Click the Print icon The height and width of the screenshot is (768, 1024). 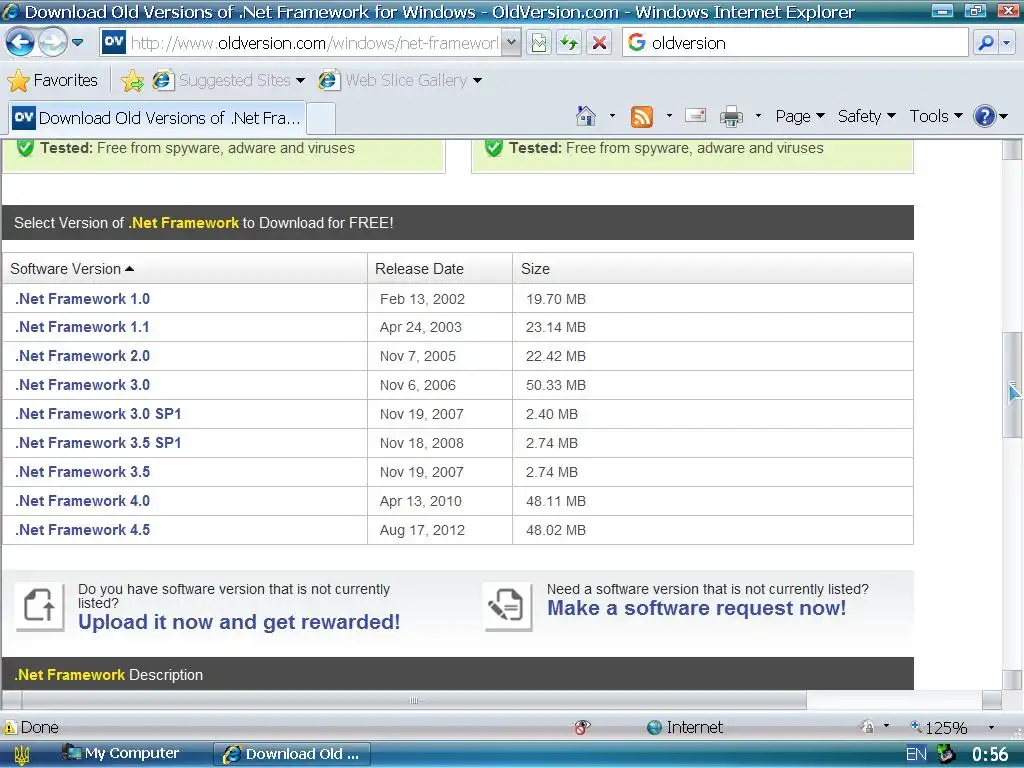pyautogui.click(x=731, y=116)
